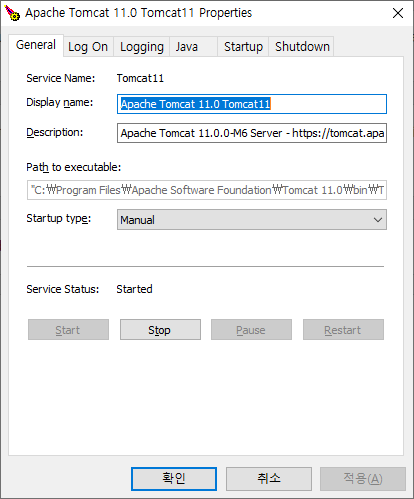Click the Started service status text
The image size is (414, 499).
click(x=134, y=289)
